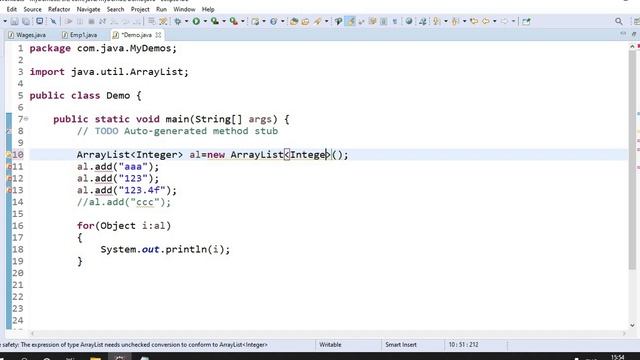Click the Disconnect debug icon

pos(102,21)
